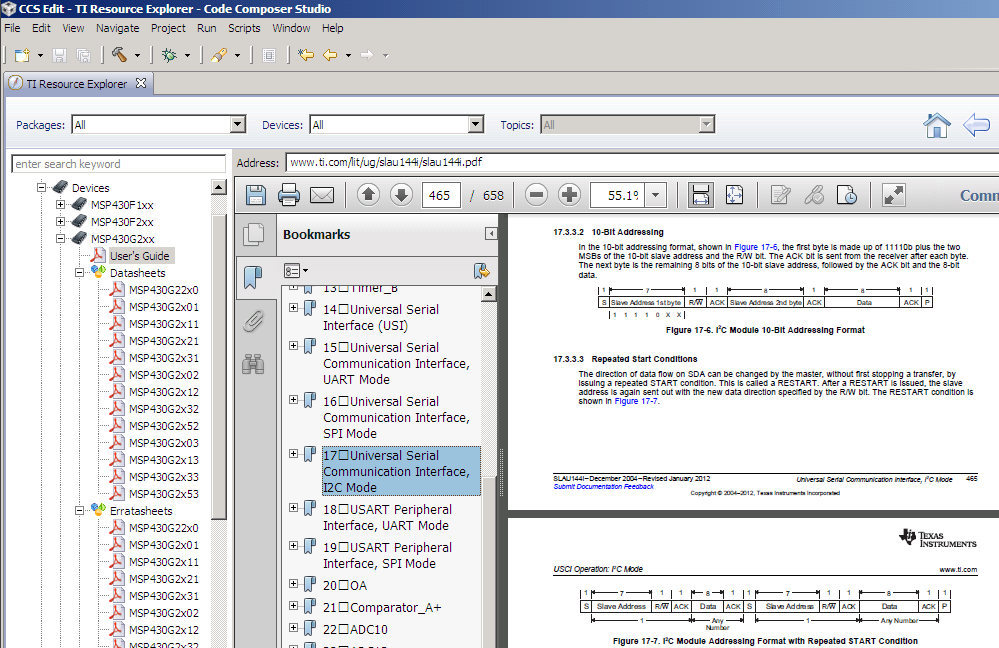Click the Debug bug icon
Image resolution: width=999 pixels, height=648 pixels.
(x=169, y=55)
